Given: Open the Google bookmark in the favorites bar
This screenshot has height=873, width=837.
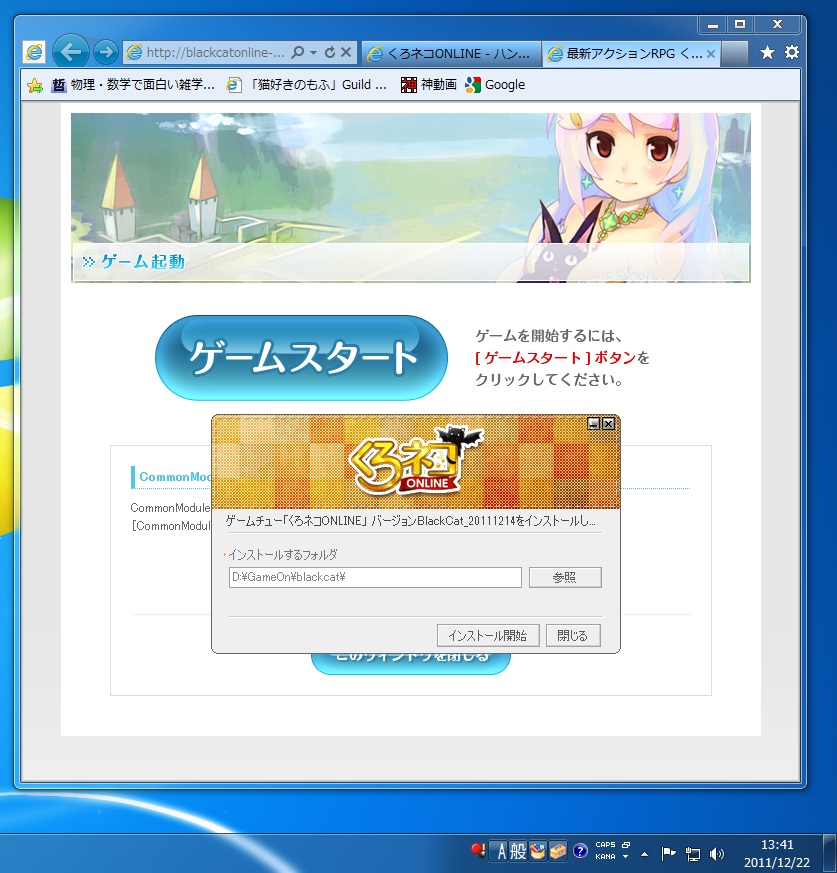Looking at the screenshot, I should (495, 85).
